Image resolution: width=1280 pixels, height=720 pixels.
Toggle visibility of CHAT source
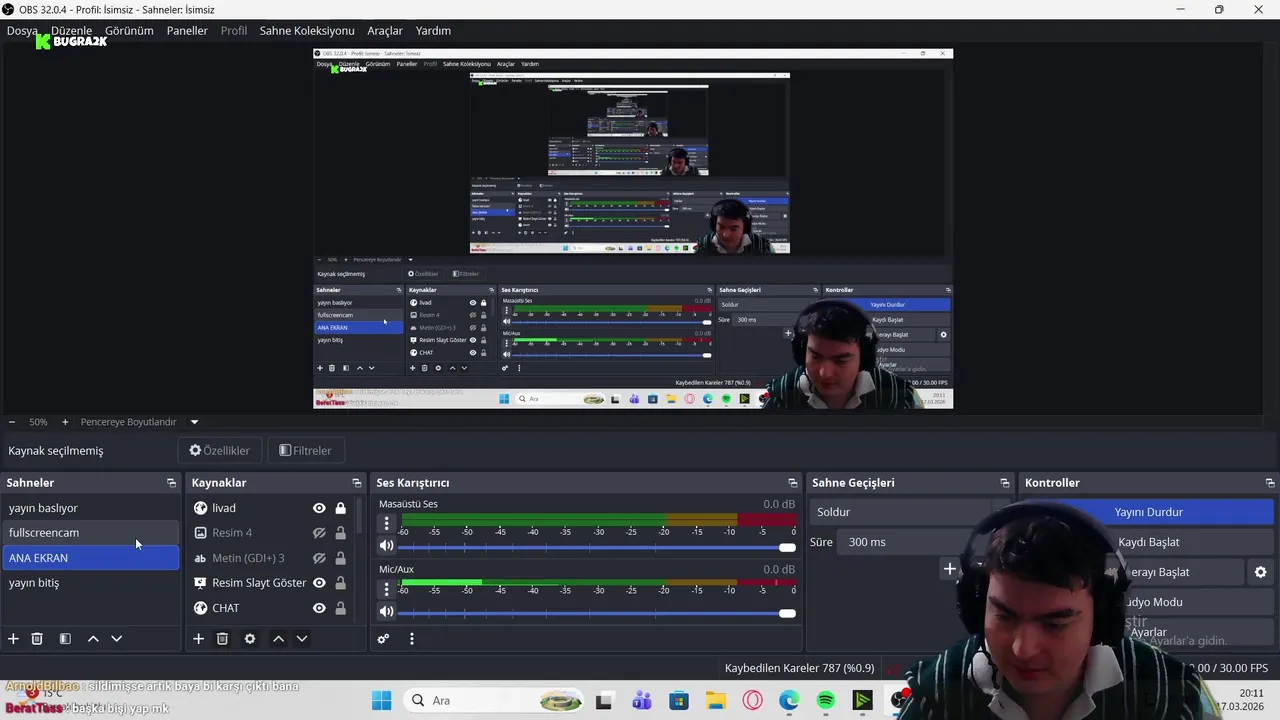319,608
